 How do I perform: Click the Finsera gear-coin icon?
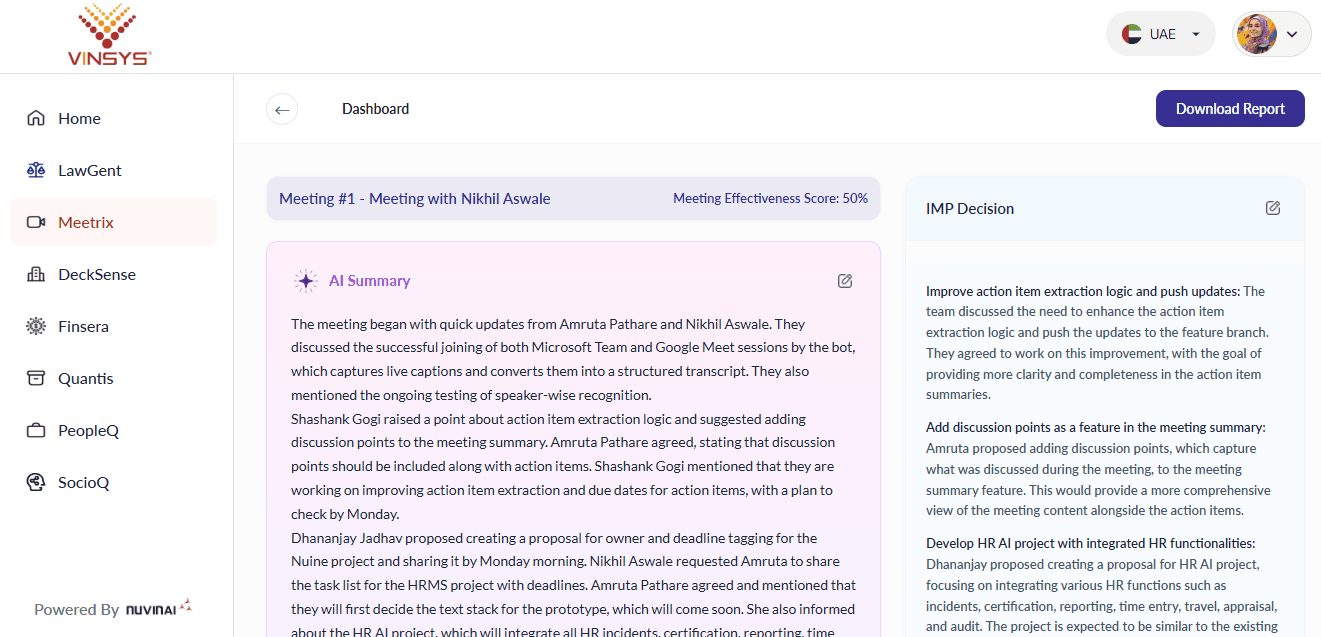[x=36, y=326]
